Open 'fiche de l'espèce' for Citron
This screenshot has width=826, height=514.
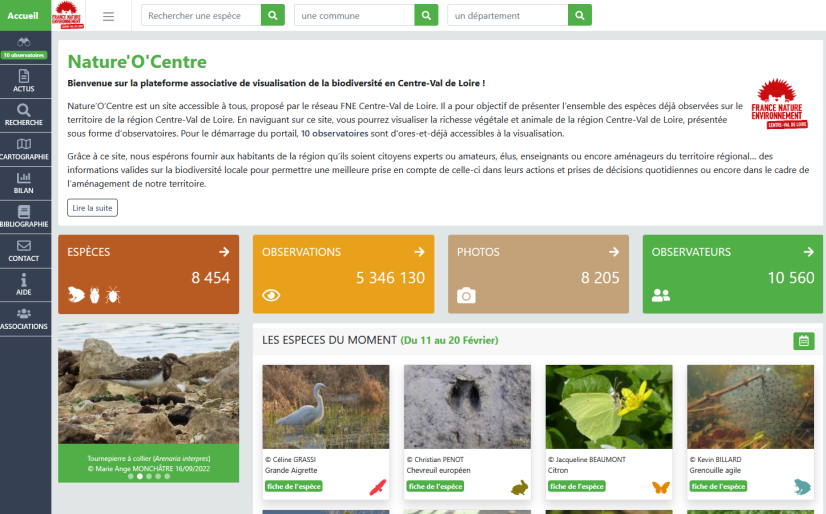point(576,487)
